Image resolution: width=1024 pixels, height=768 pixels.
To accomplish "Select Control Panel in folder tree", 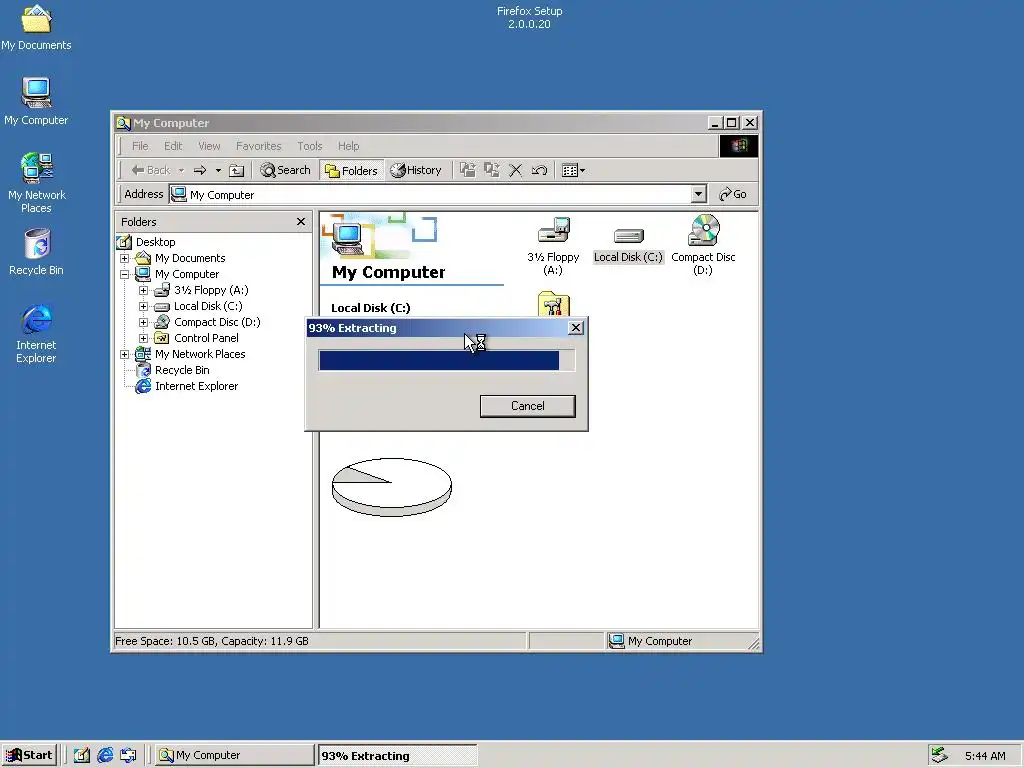I will [206, 338].
